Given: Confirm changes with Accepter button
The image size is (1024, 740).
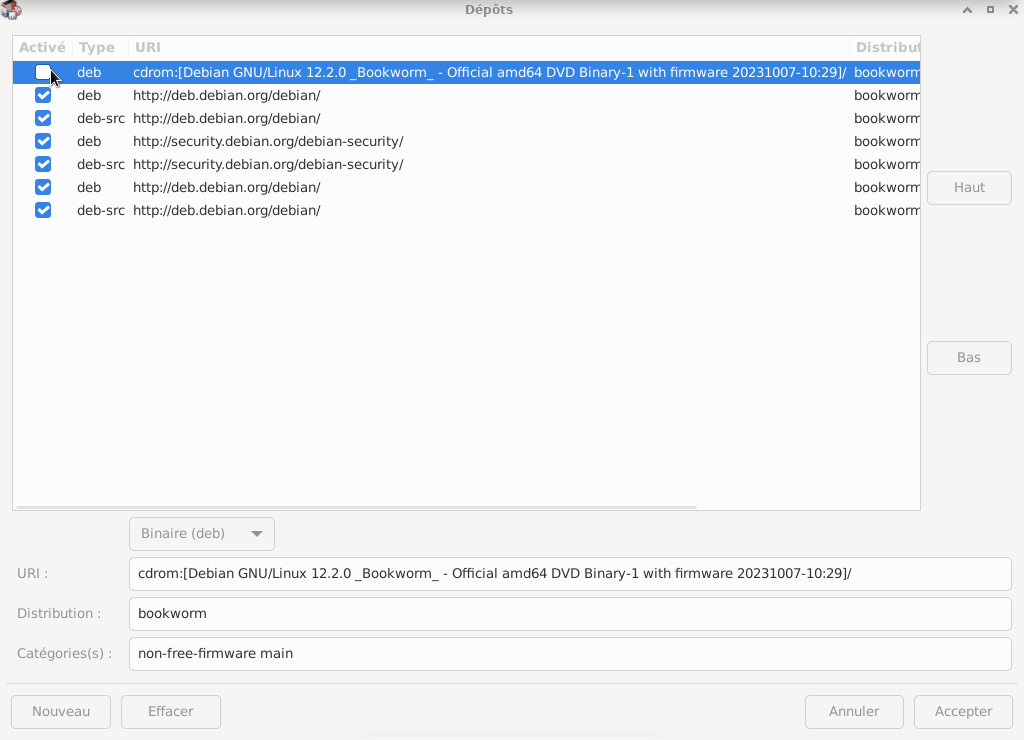Looking at the screenshot, I should (963, 711).
